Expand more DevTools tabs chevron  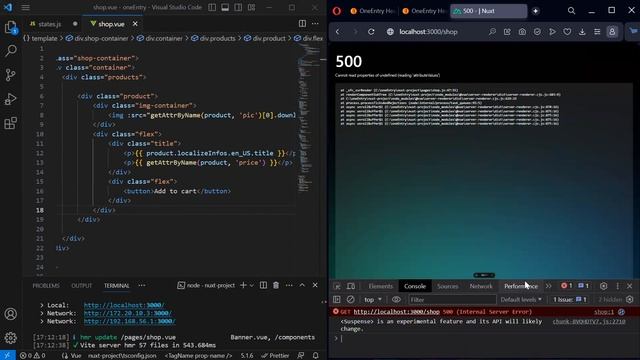point(548,286)
